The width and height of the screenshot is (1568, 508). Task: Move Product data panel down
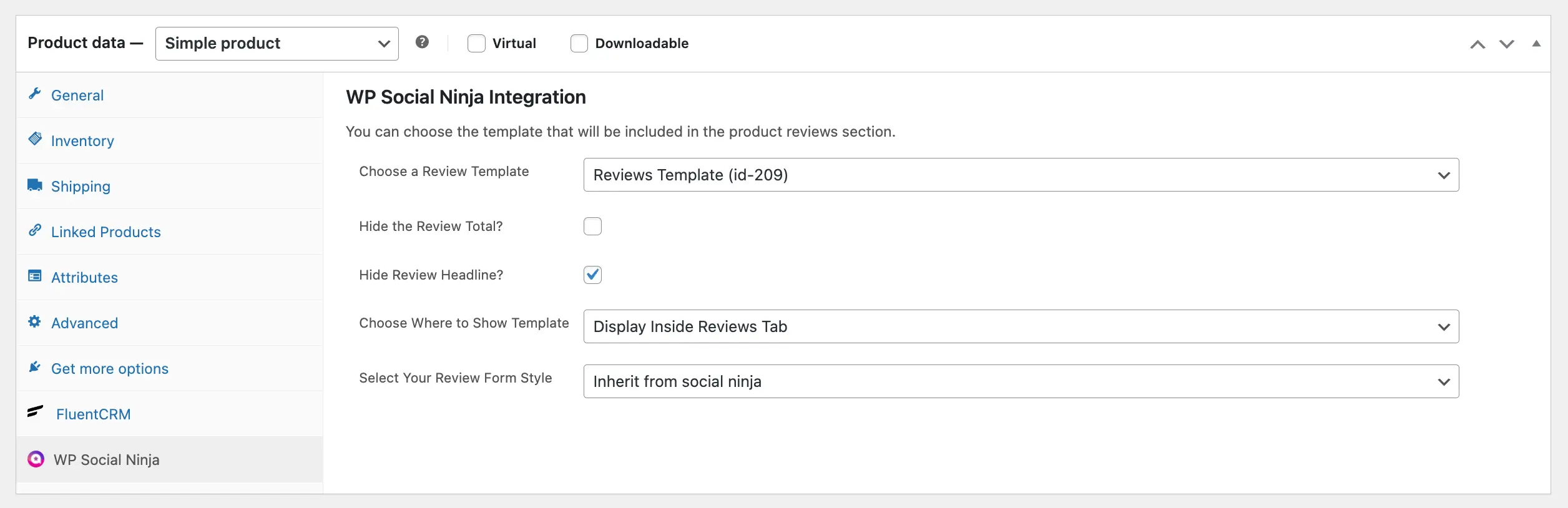pyautogui.click(x=1507, y=44)
